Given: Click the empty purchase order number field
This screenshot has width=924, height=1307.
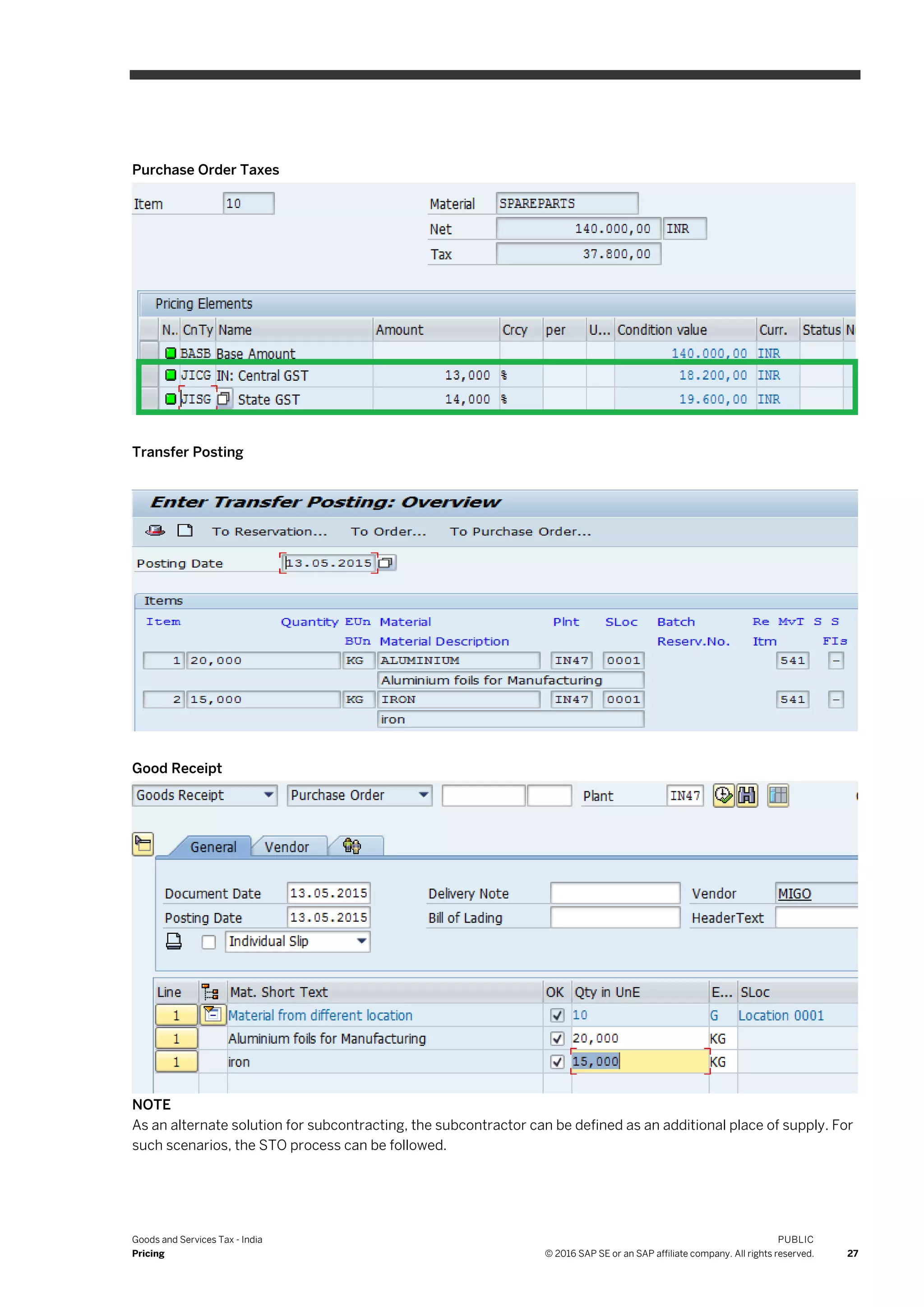Looking at the screenshot, I should tap(483, 795).
